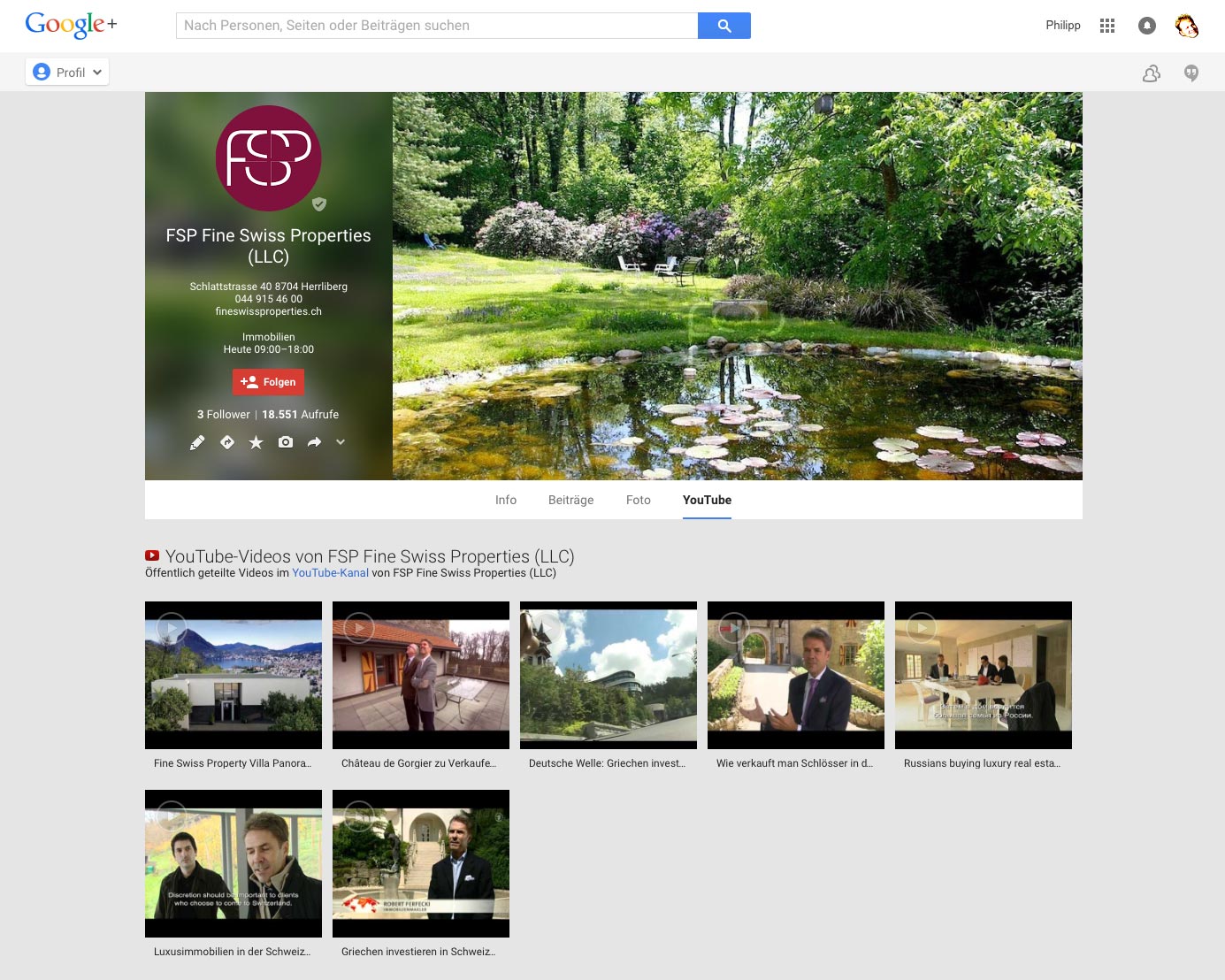Select the YouTube tab

[707, 500]
